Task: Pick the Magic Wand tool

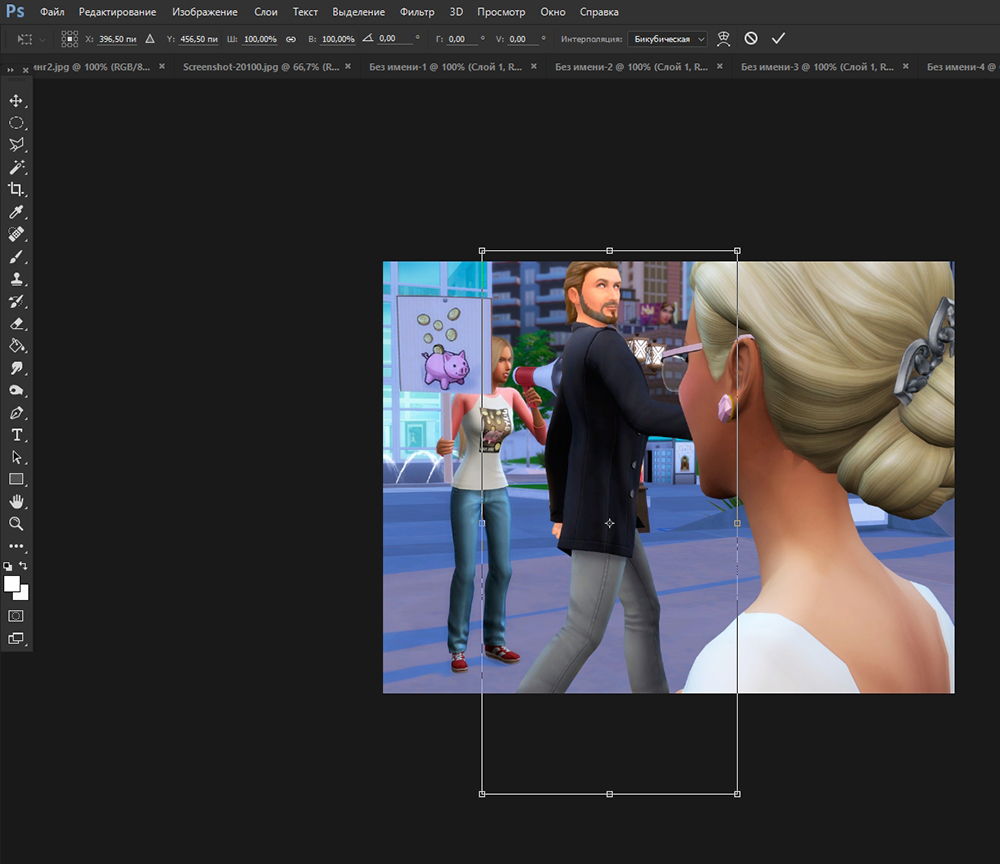Action: [16, 167]
